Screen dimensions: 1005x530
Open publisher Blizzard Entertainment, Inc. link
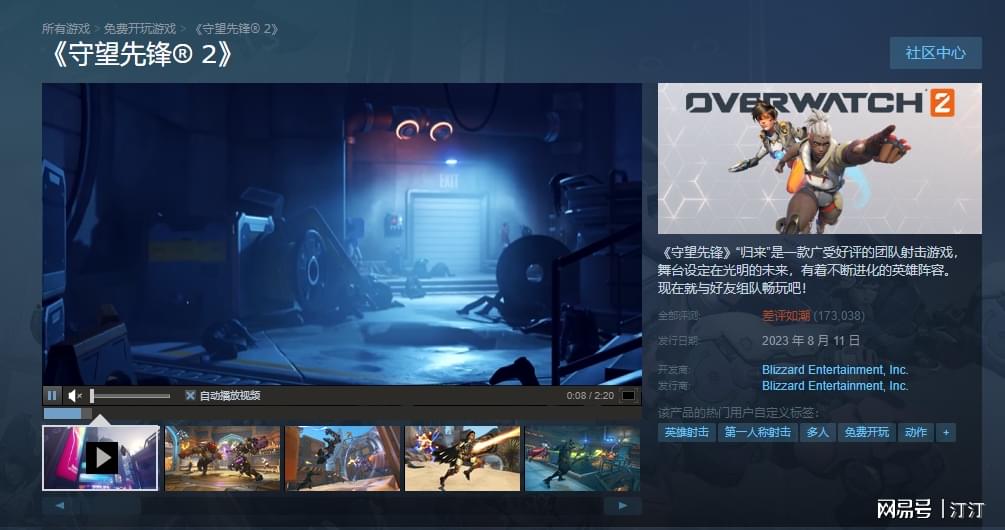[835, 386]
